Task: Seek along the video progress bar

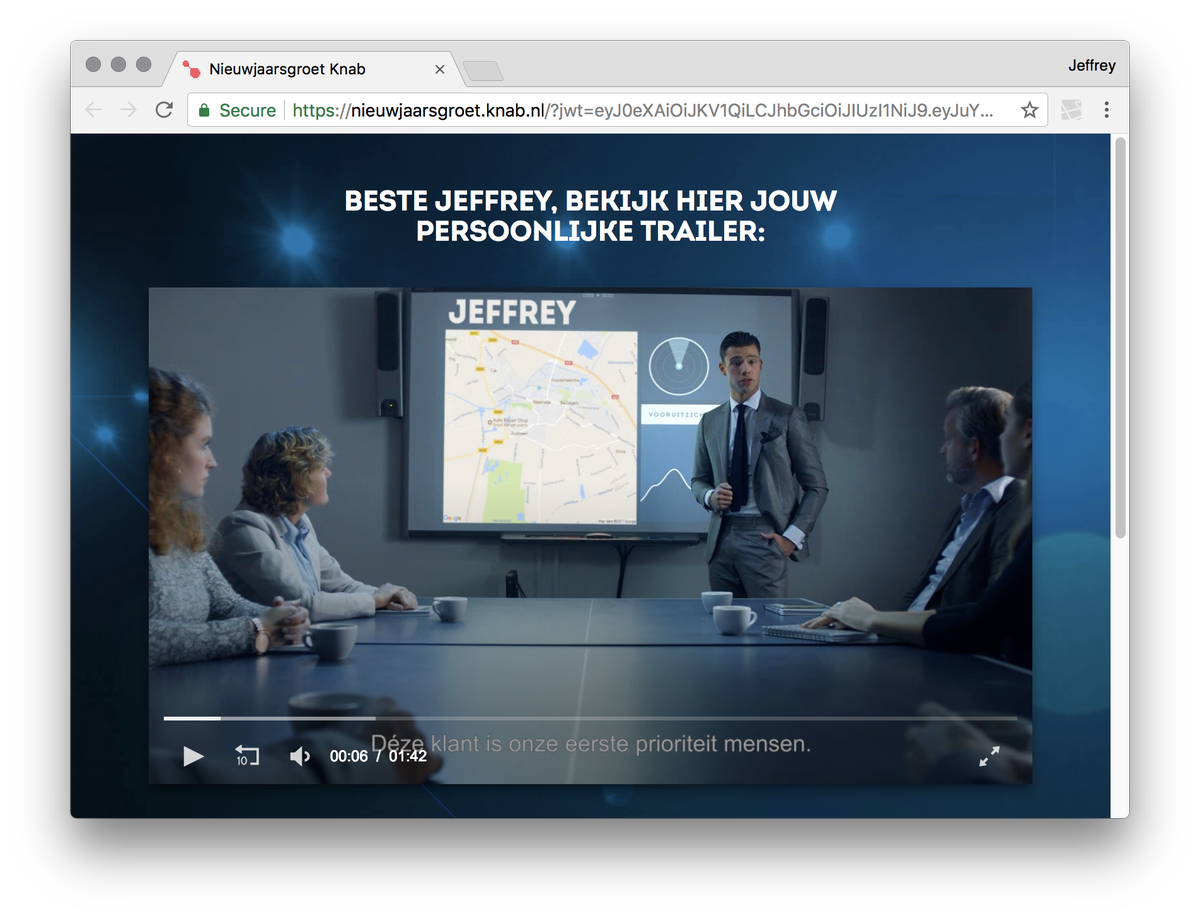Action: [x=590, y=718]
